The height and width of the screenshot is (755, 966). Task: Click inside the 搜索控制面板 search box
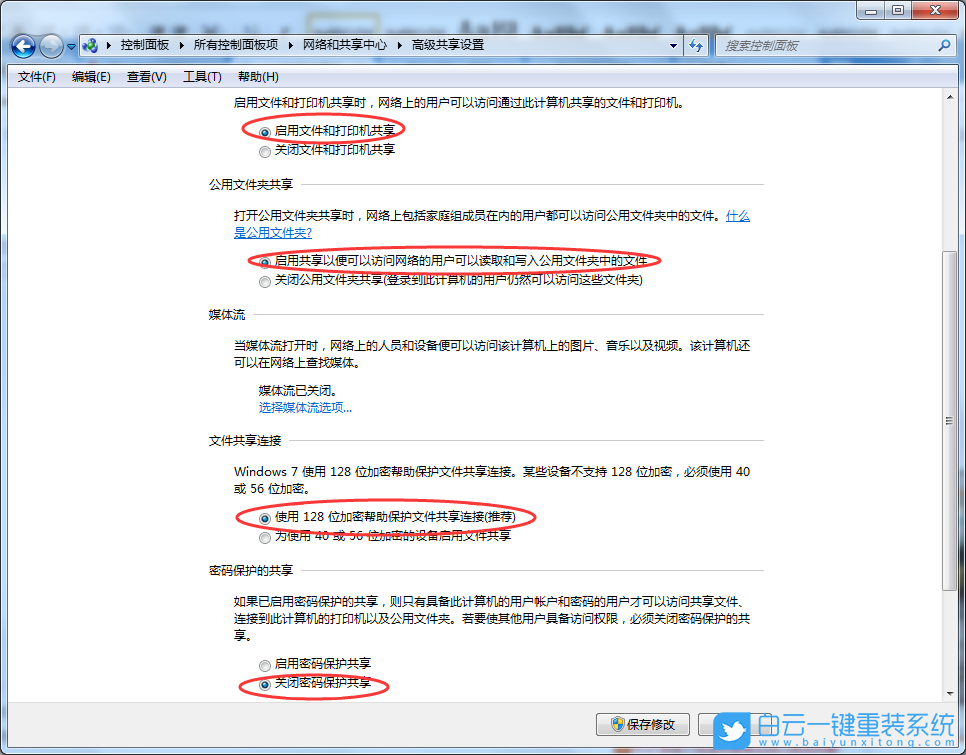820,46
